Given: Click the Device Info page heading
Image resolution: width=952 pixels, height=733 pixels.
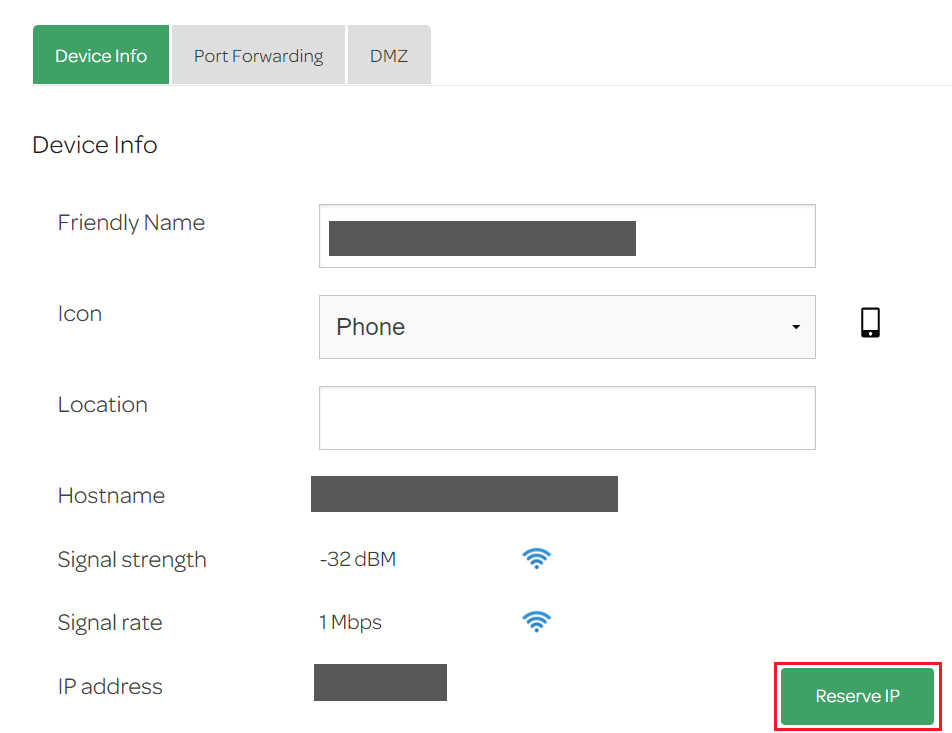Looking at the screenshot, I should pyautogui.click(x=95, y=144).
